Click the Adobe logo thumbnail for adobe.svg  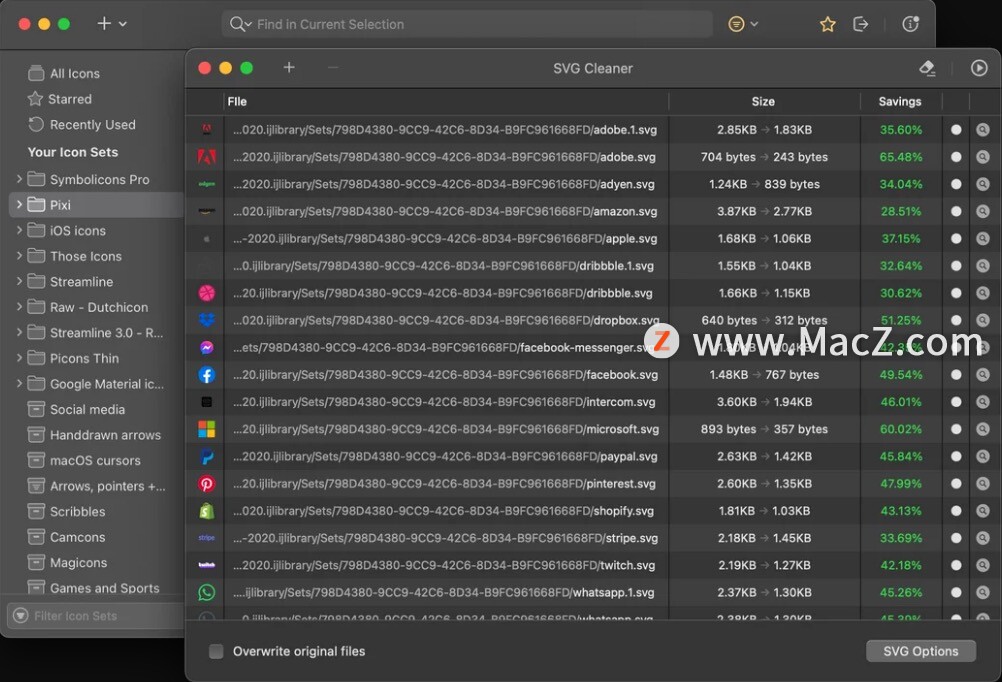click(206, 157)
